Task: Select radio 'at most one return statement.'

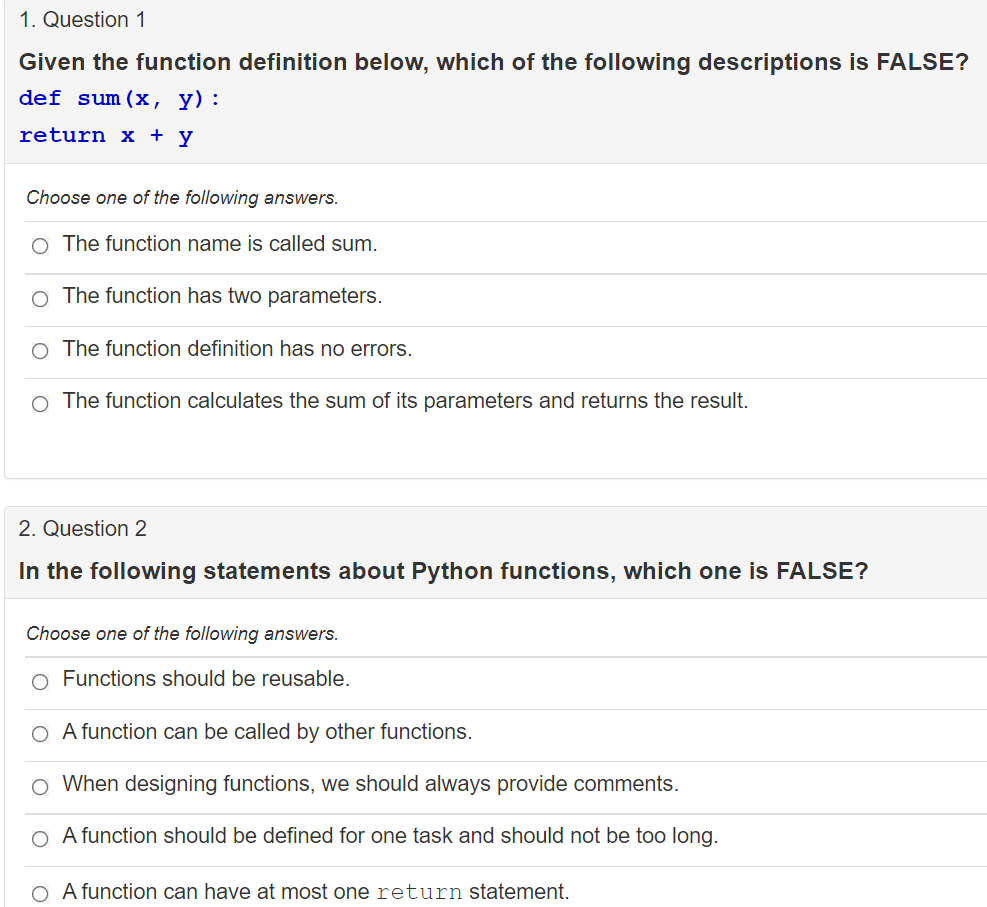Action: point(40,894)
